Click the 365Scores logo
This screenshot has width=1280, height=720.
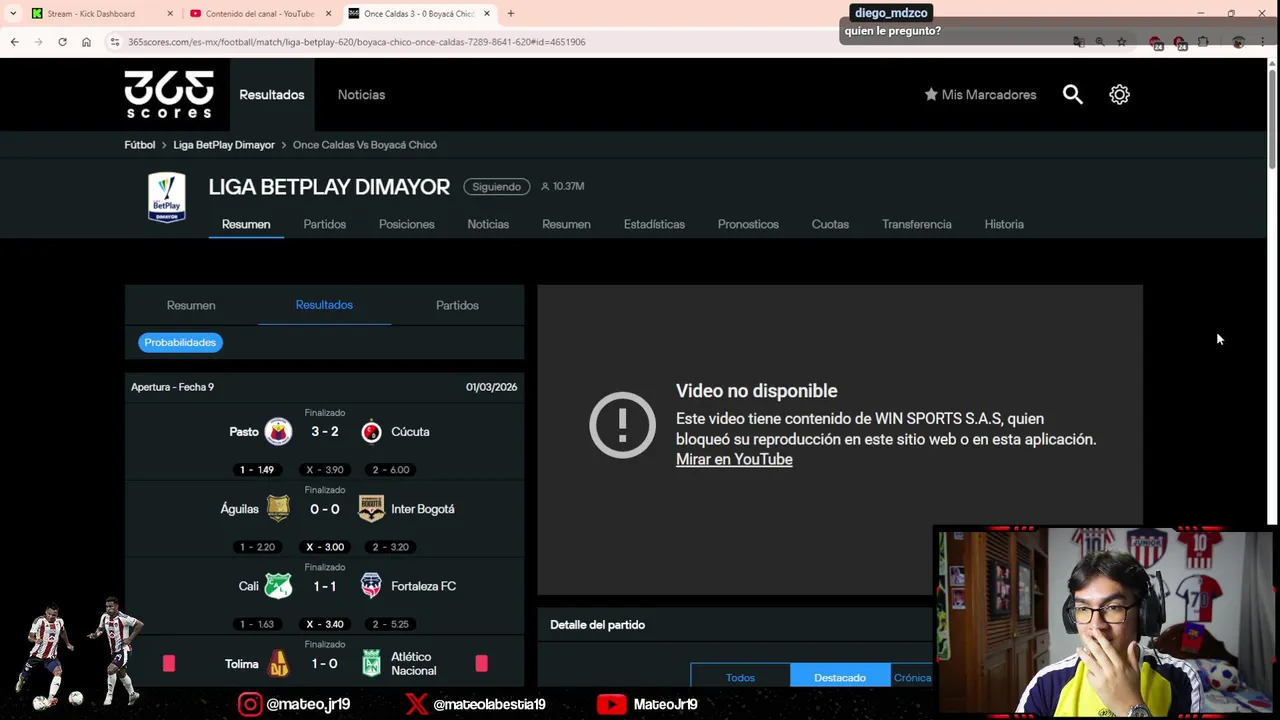point(169,94)
